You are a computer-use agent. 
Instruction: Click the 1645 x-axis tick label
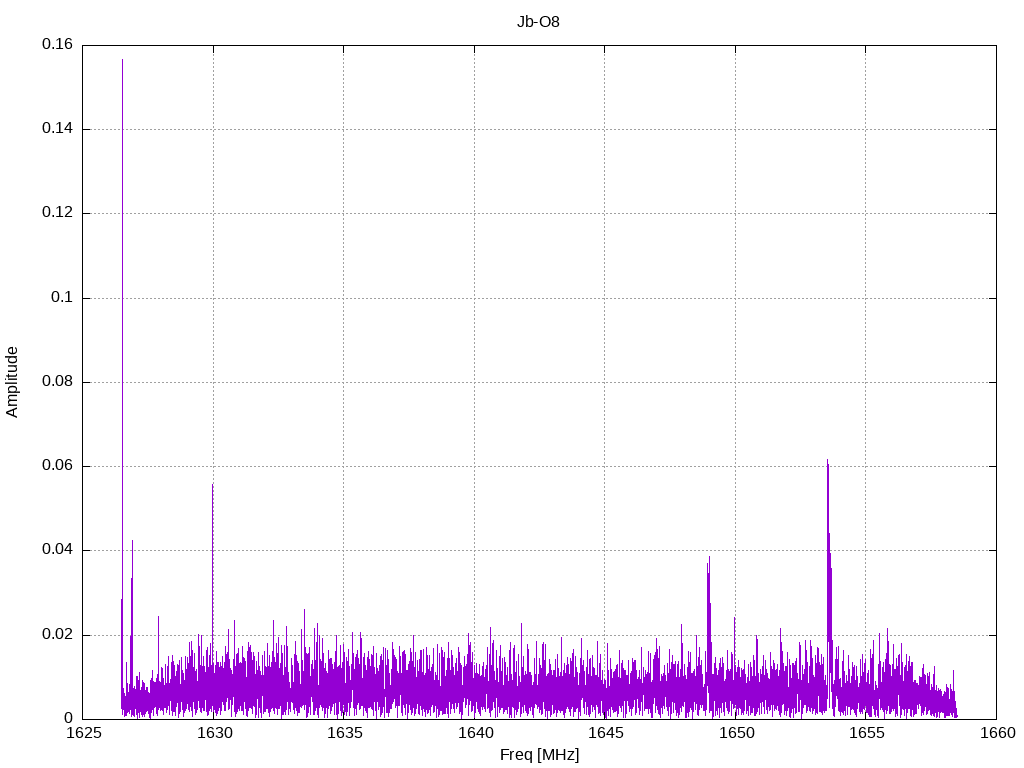coord(605,733)
